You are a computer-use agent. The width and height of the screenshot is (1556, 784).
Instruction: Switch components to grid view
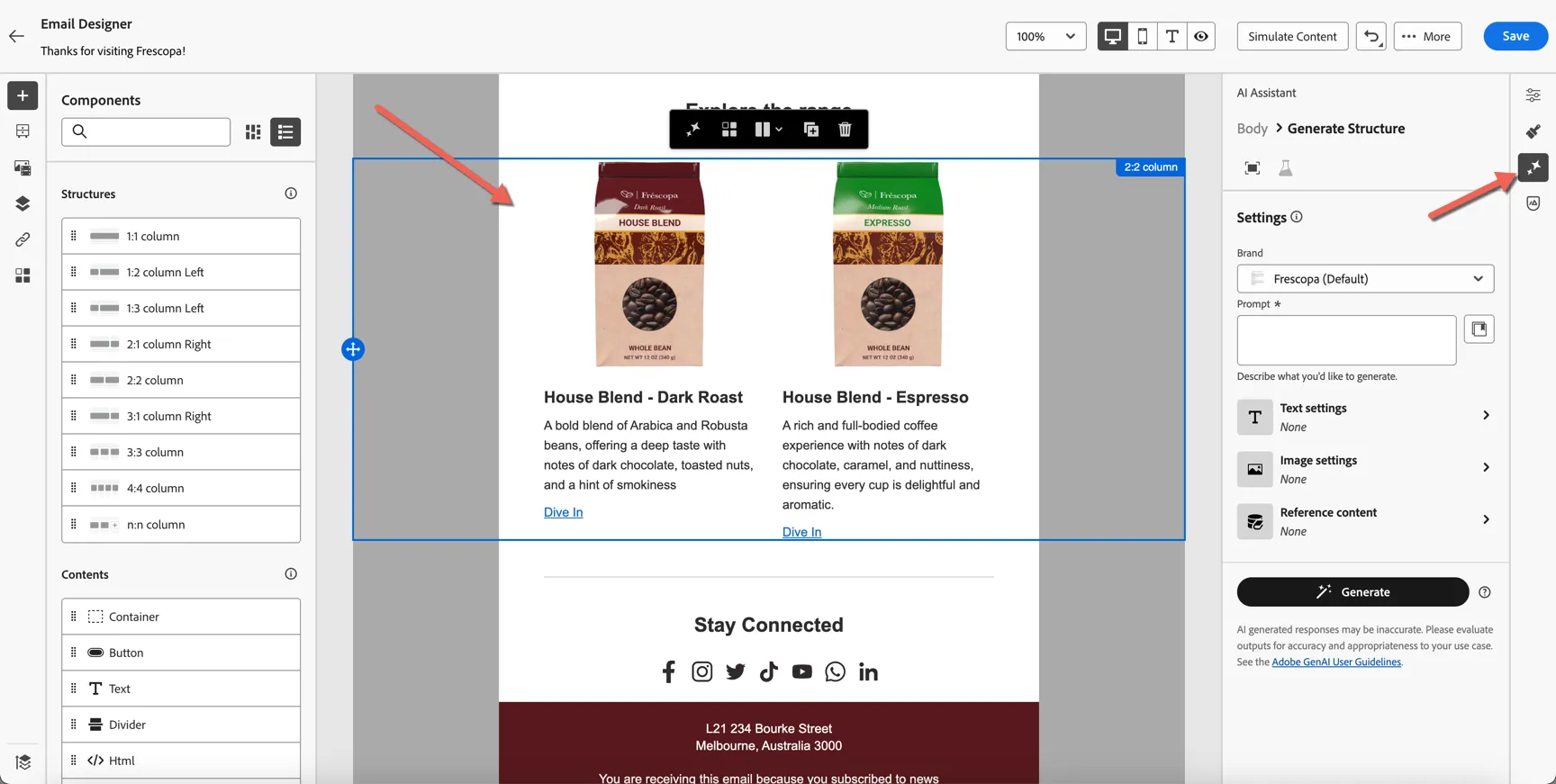(253, 132)
